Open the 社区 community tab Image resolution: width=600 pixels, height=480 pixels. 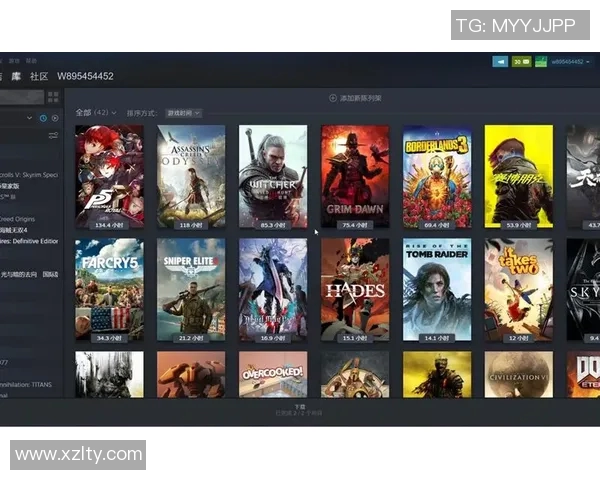38,76
